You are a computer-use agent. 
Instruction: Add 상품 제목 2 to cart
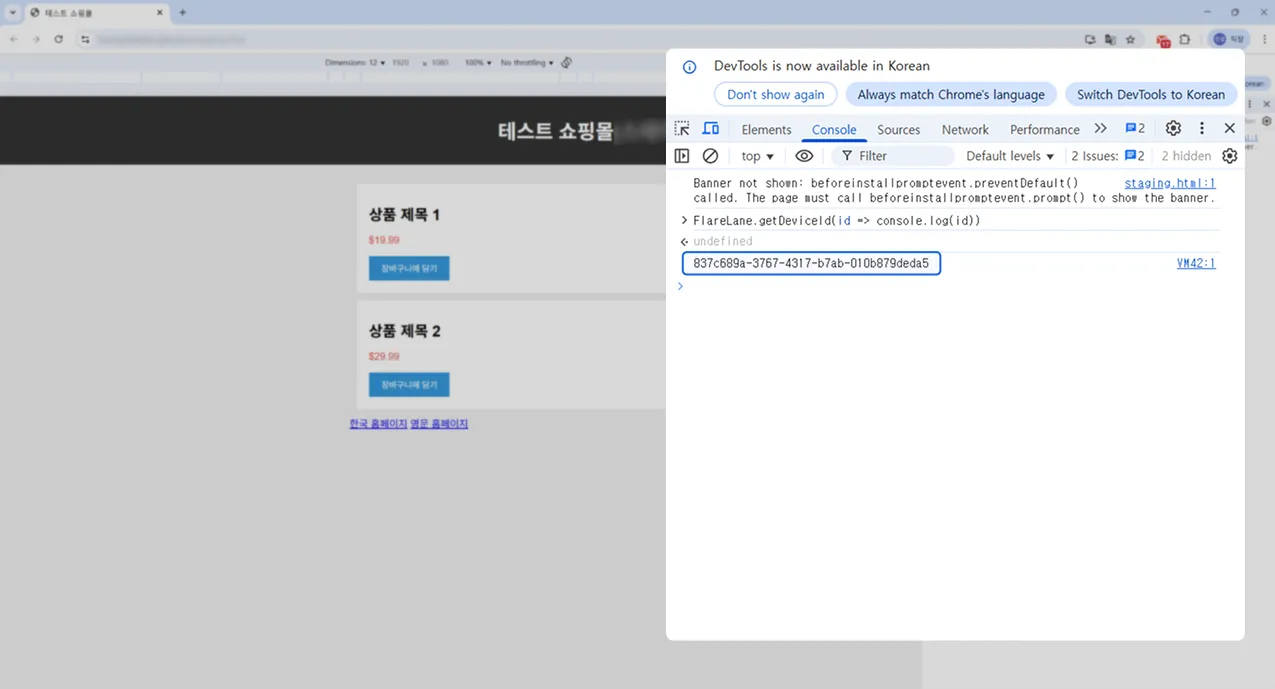click(409, 385)
